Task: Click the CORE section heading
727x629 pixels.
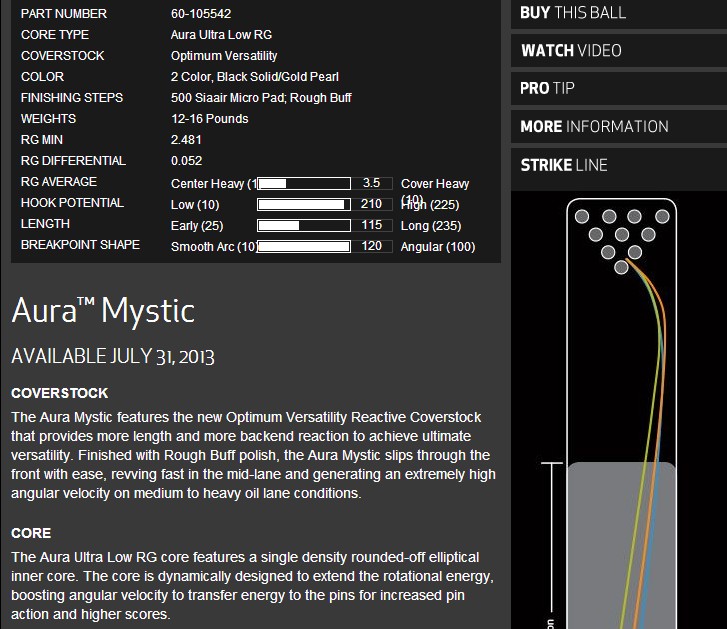Action: (31, 533)
